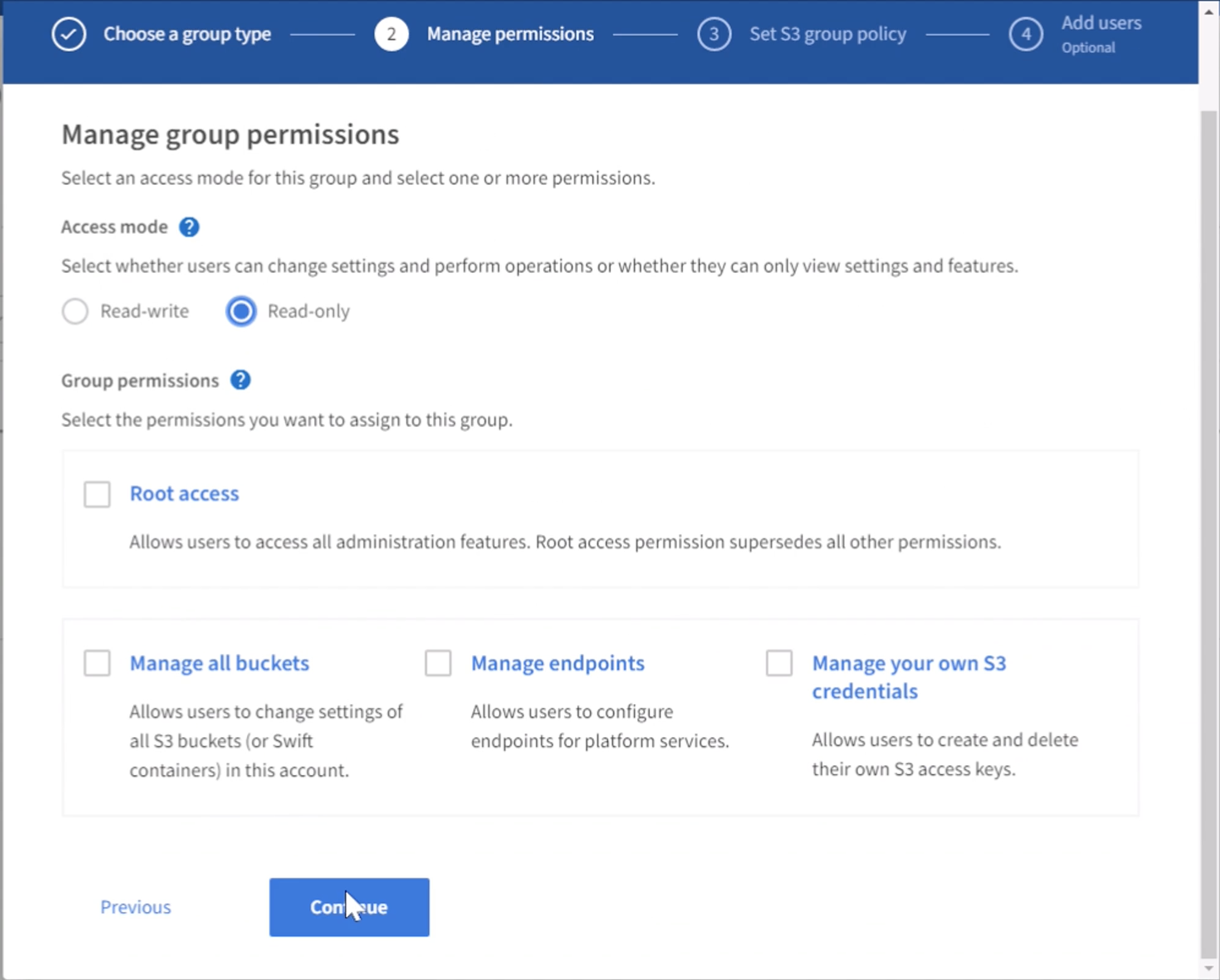1220x980 pixels.
Task: Click the Group permissions help question mark icon
Action: coord(244,380)
